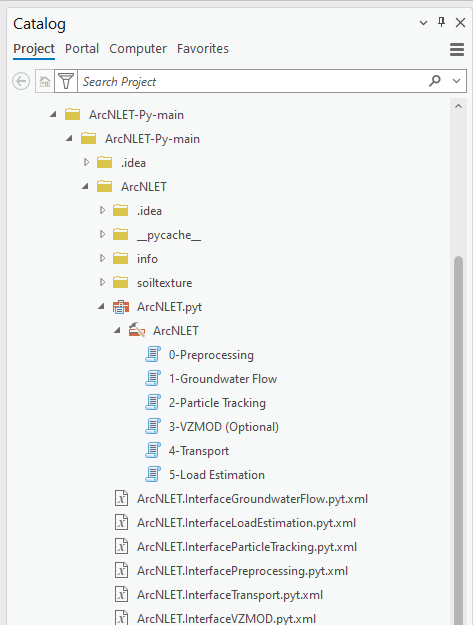
Task: Open the Catalog hamburger menu
Action: [x=457, y=49]
